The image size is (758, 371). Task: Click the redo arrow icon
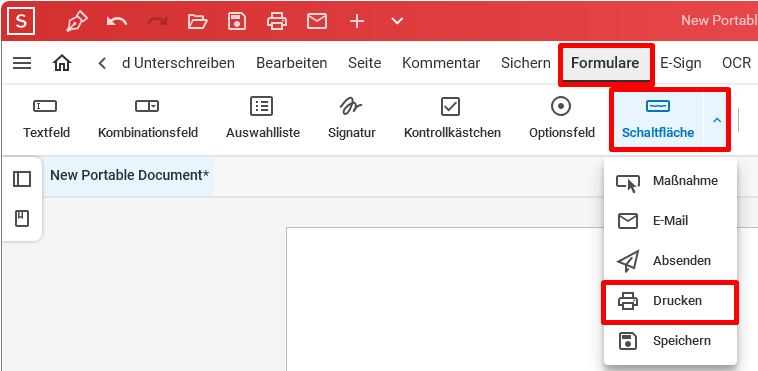[157, 21]
